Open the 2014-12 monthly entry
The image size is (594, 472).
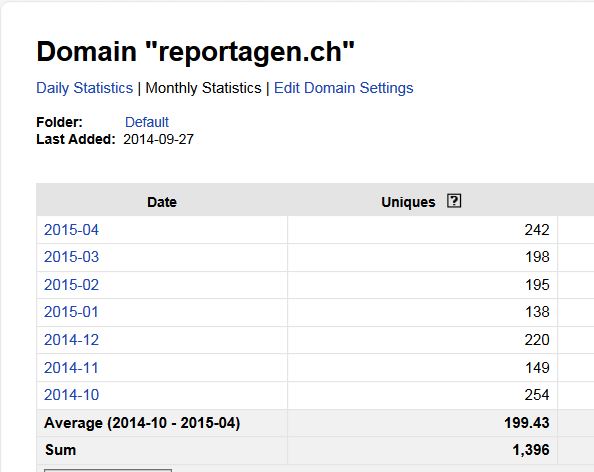71,340
